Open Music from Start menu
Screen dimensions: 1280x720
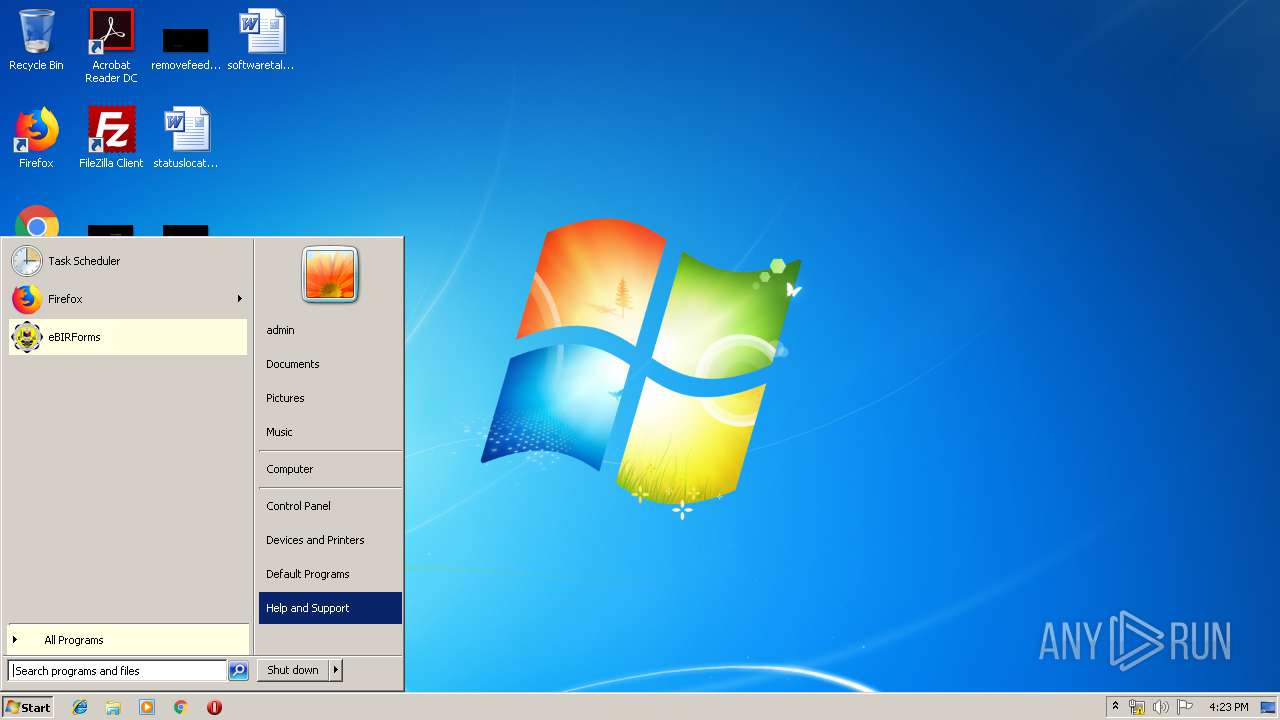coord(330,432)
